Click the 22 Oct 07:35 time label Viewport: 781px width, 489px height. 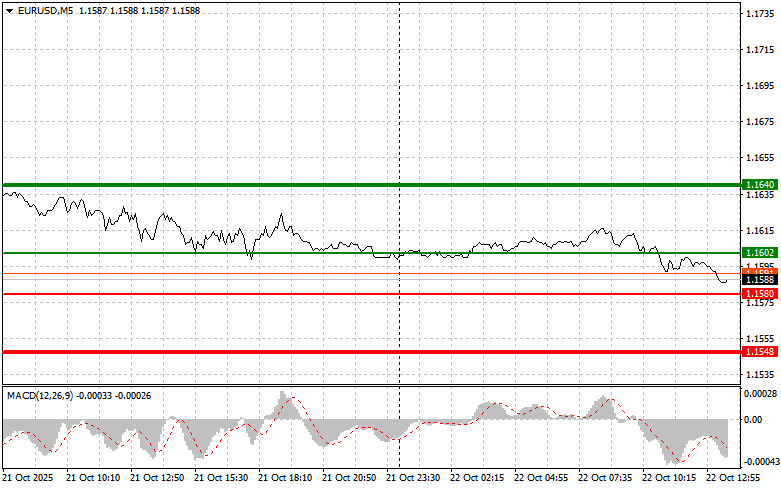[x=605, y=478]
